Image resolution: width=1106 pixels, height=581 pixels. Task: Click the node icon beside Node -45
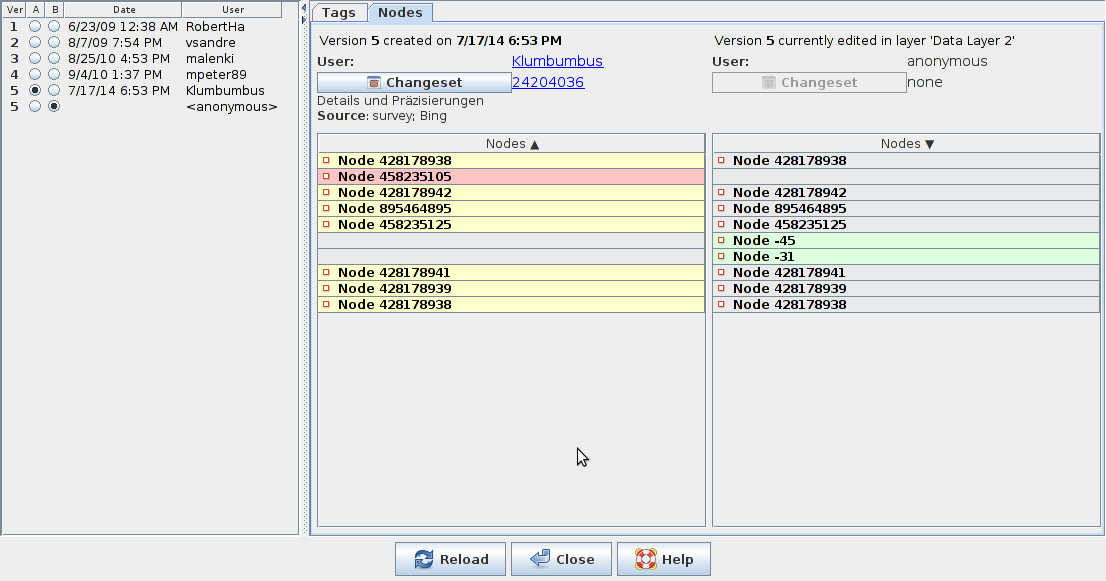(721, 241)
